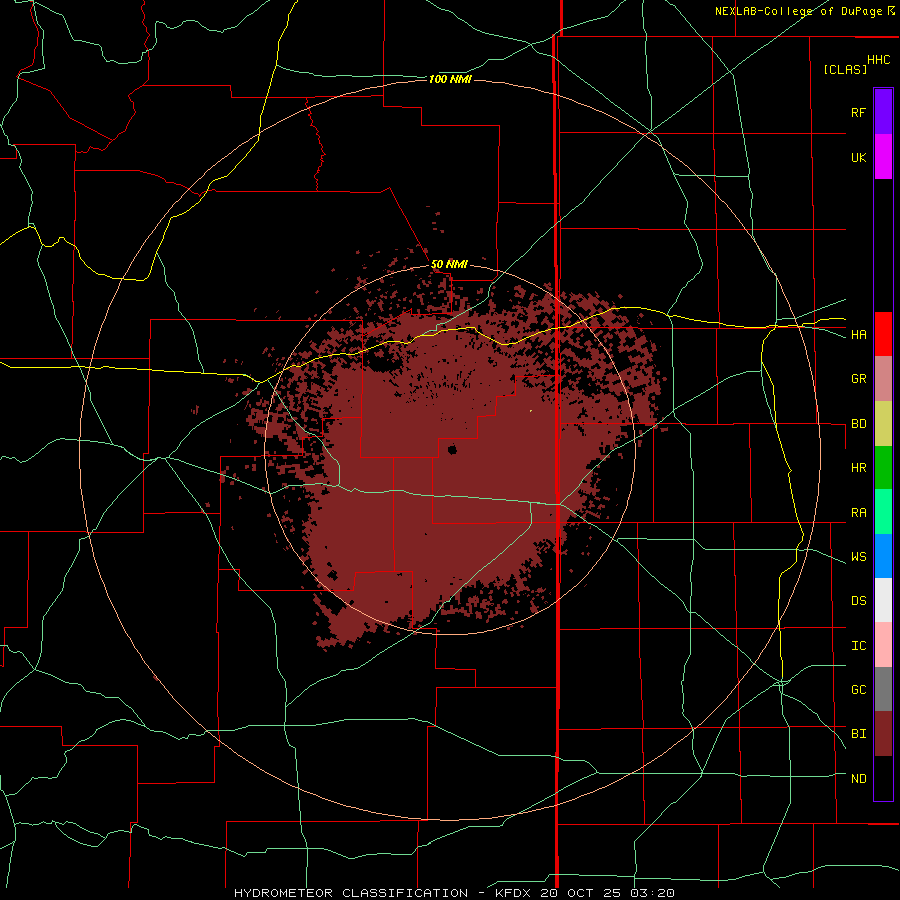This screenshot has height=900, width=900.
Task: Click the BD yellow legend swatch
Action: [883, 424]
